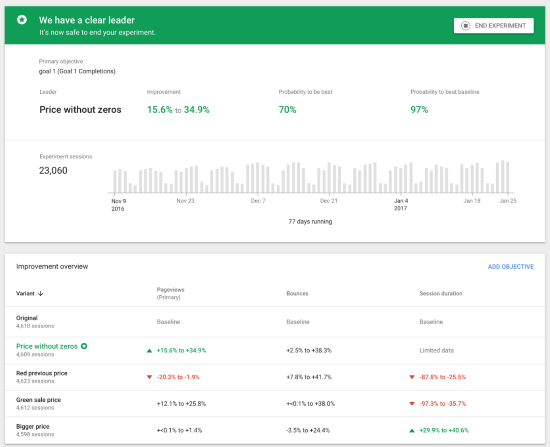Click the Nov 9 2016 chart axis label
The height and width of the screenshot is (447, 550).
(x=119, y=205)
